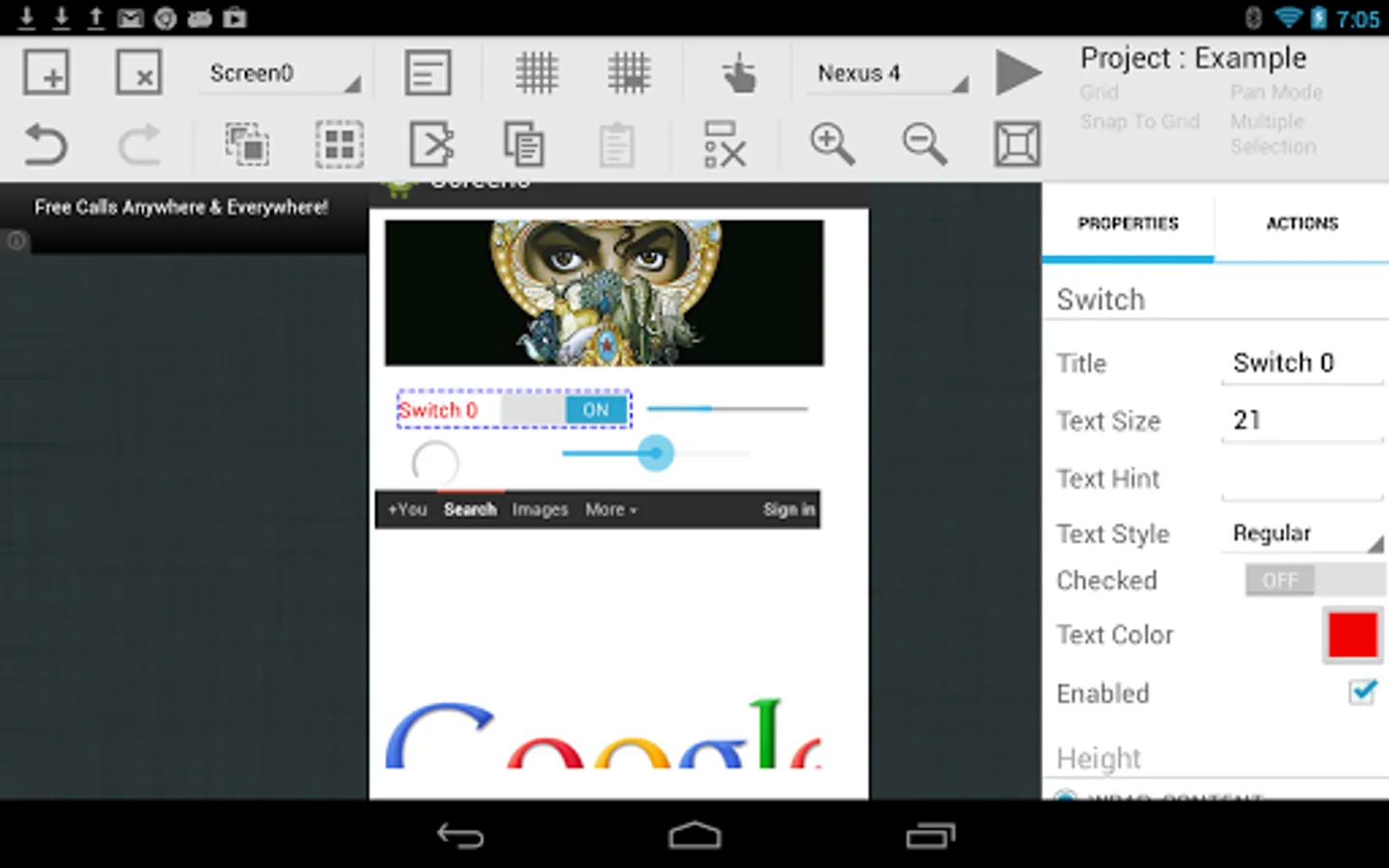Click the Switch section heading in properties
The height and width of the screenshot is (868, 1389).
click(x=1101, y=299)
